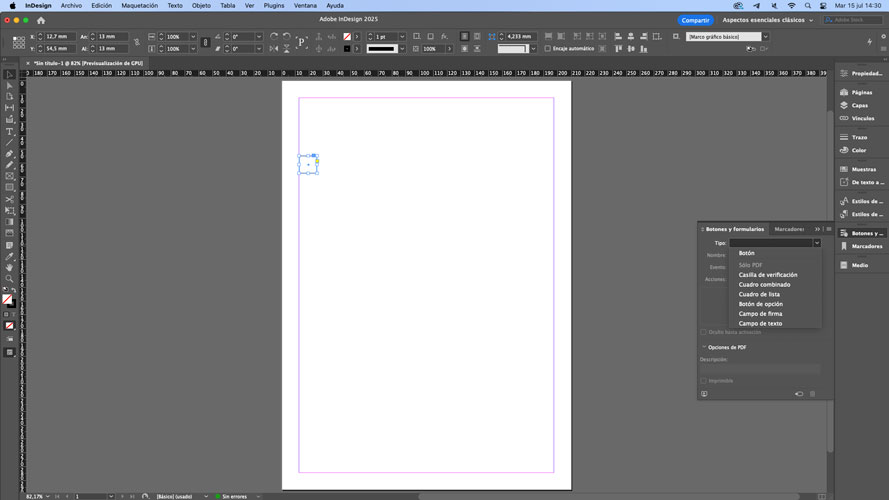Open the Ventana menu

point(305,6)
